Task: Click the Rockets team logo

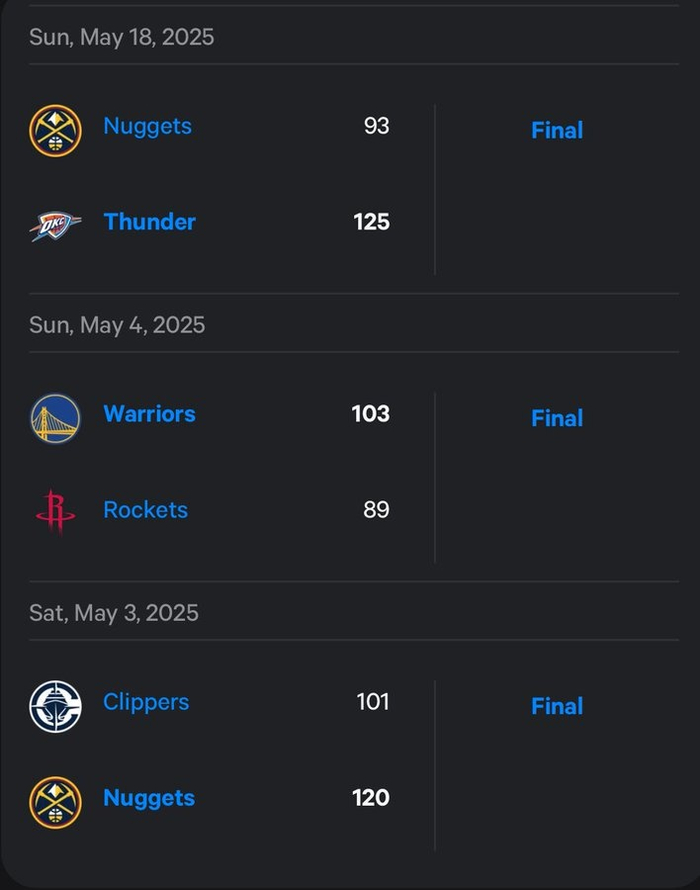Action: click(55, 512)
